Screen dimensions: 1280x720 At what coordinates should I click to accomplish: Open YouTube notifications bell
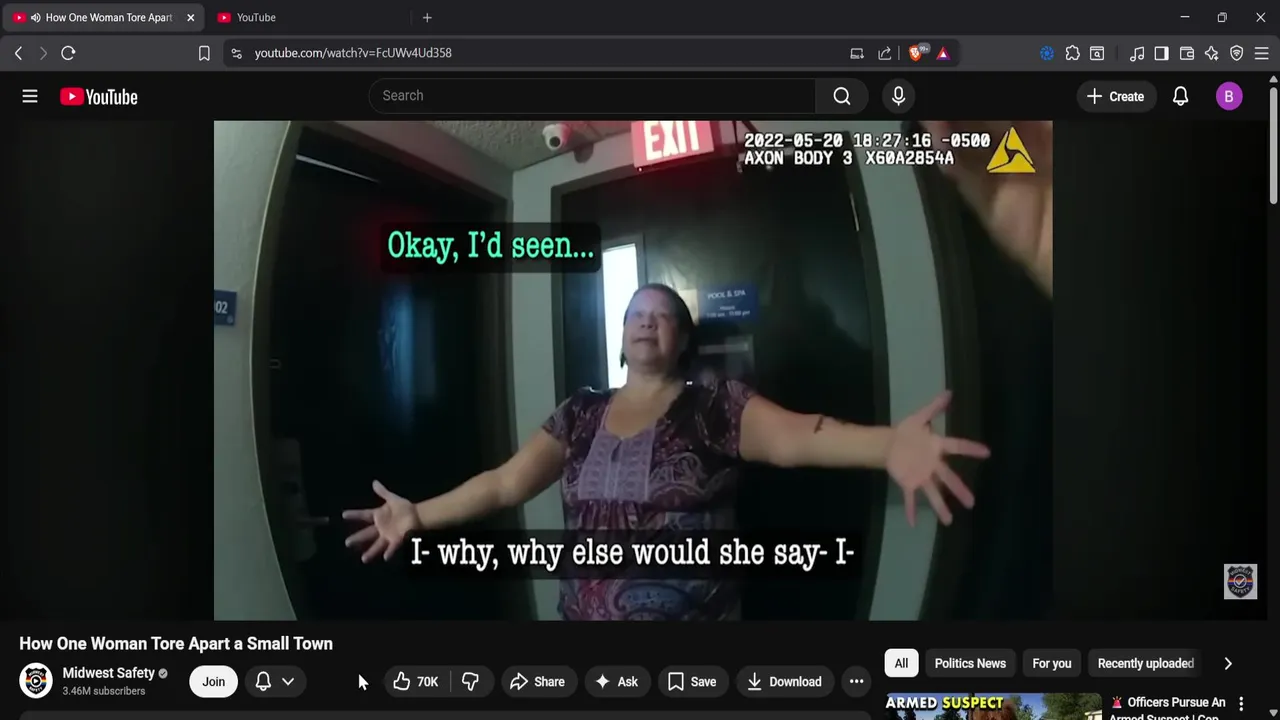(1180, 96)
